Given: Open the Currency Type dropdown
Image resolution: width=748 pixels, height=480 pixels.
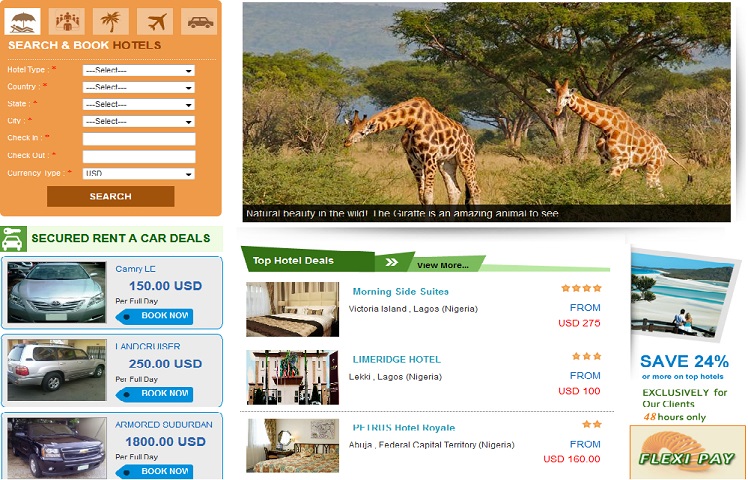Looking at the screenshot, I should [x=139, y=174].
